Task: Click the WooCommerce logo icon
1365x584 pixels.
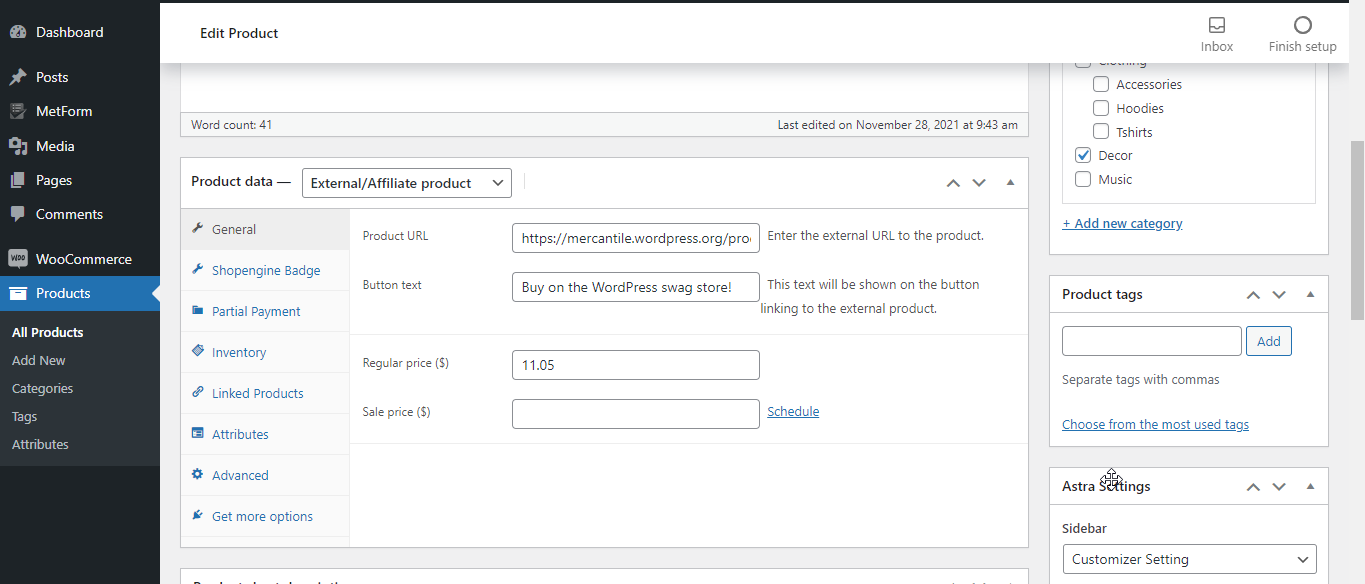Action: [18, 259]
